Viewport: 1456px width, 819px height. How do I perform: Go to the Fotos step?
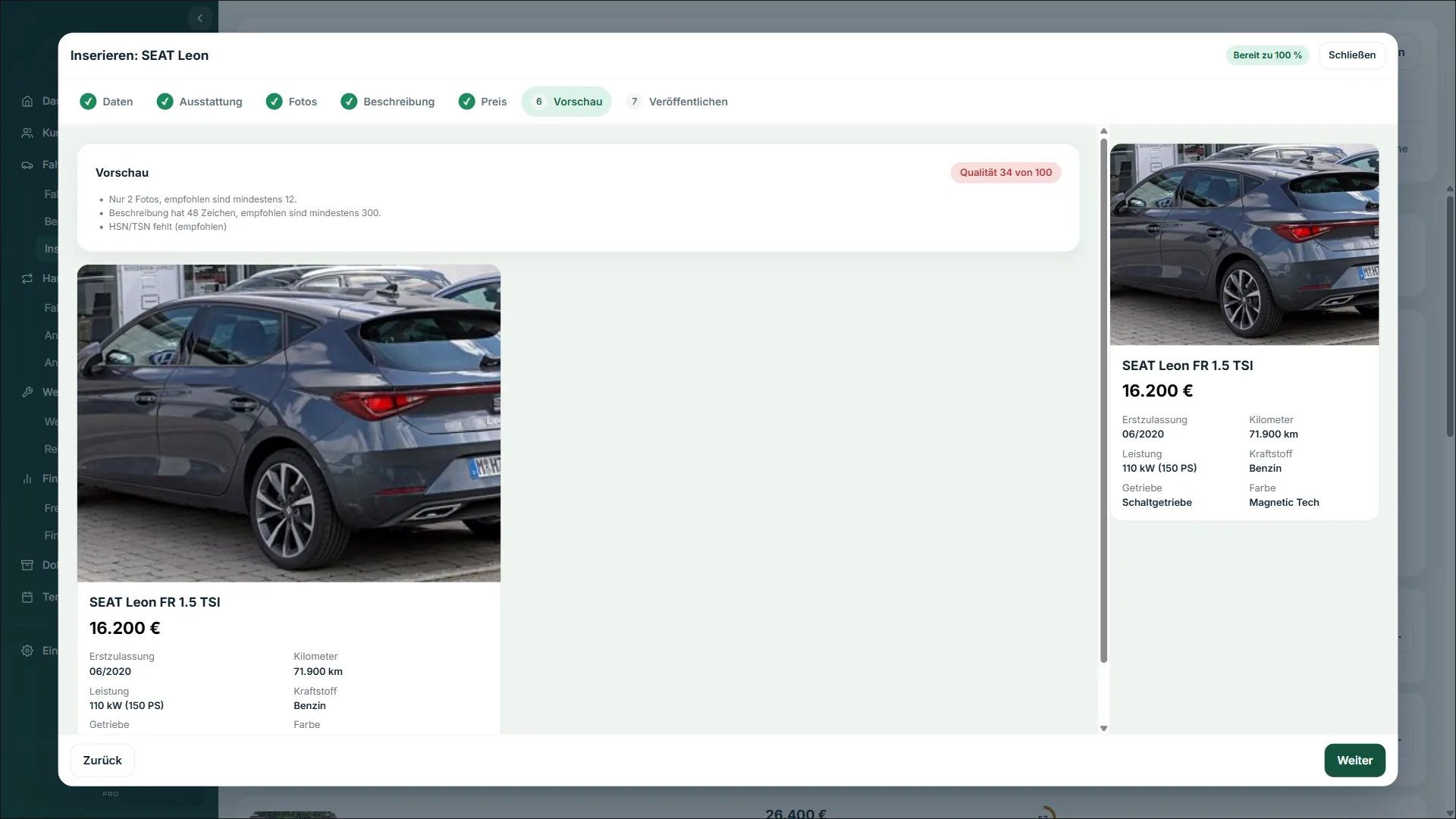292,102
